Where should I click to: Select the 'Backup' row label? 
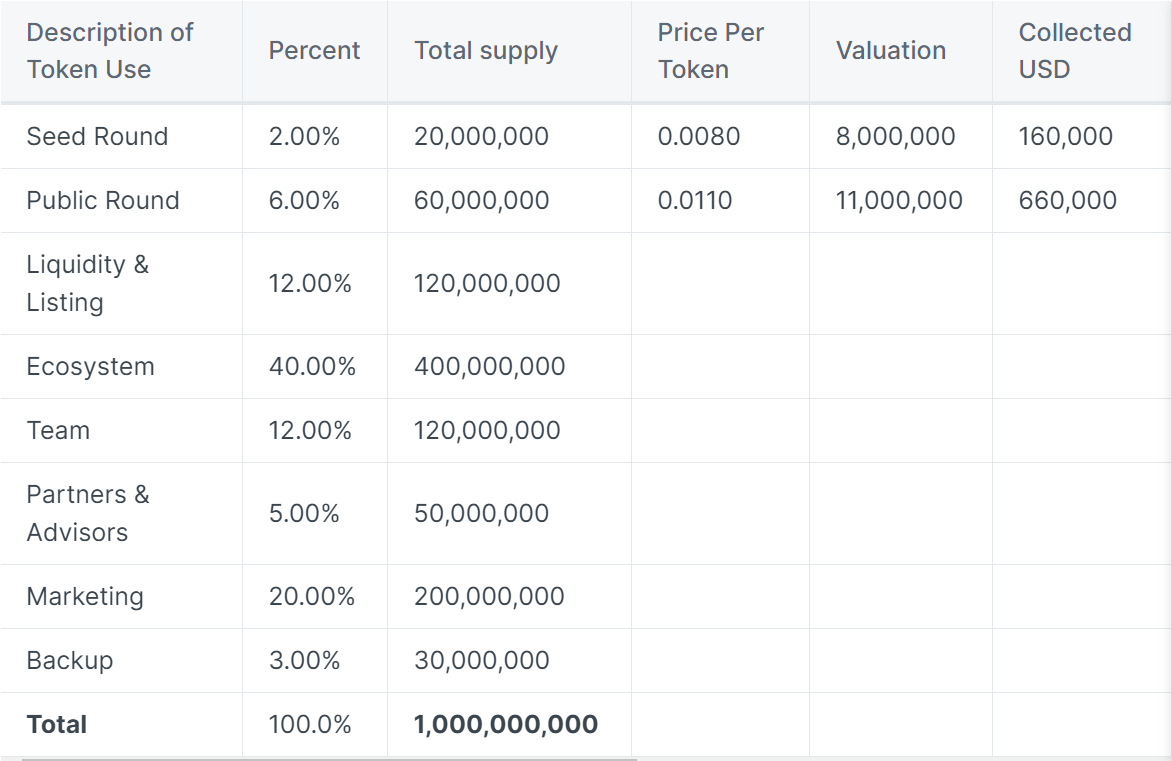tap(69, 661)
